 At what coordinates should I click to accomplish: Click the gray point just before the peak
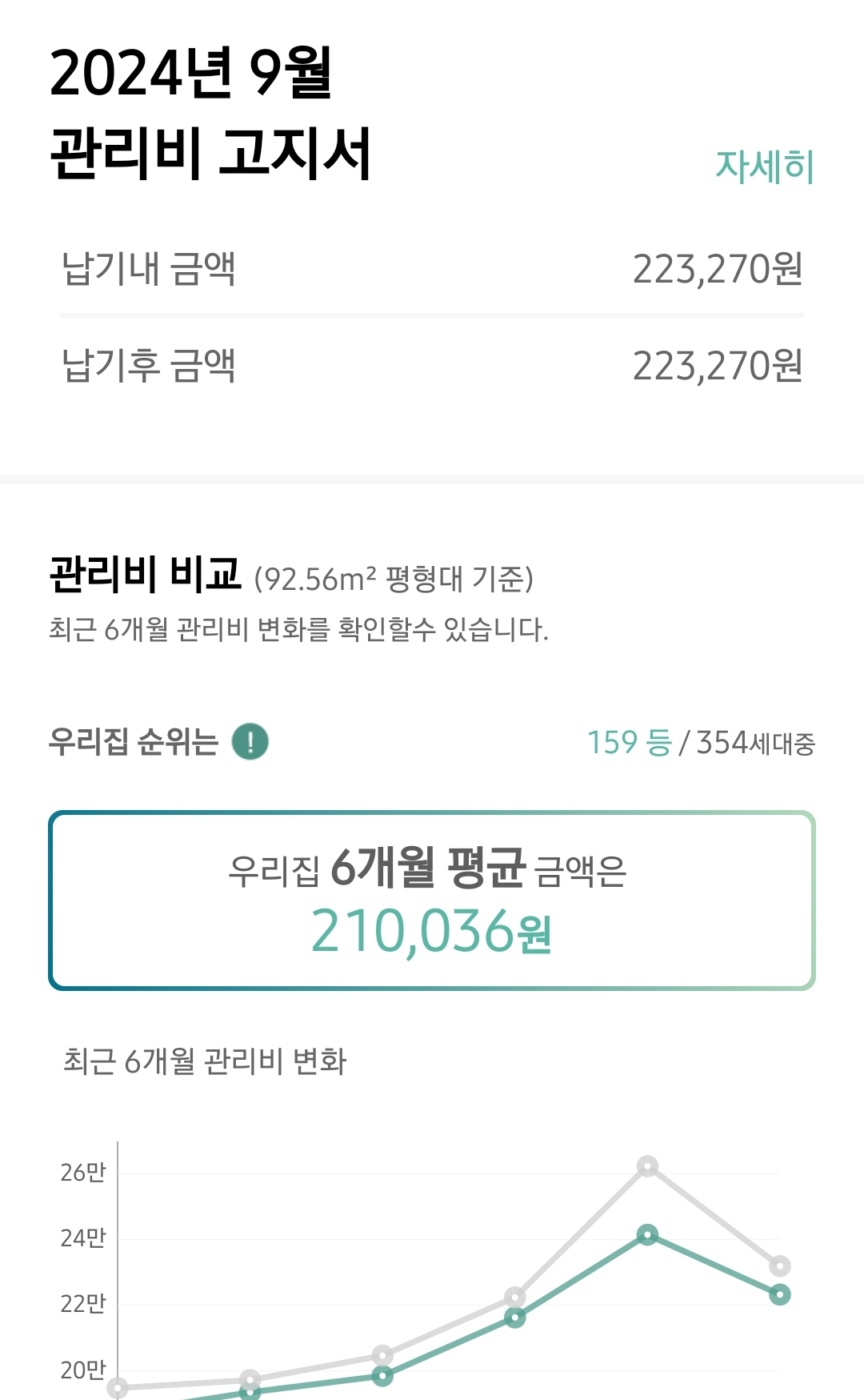pos(515,1297)
